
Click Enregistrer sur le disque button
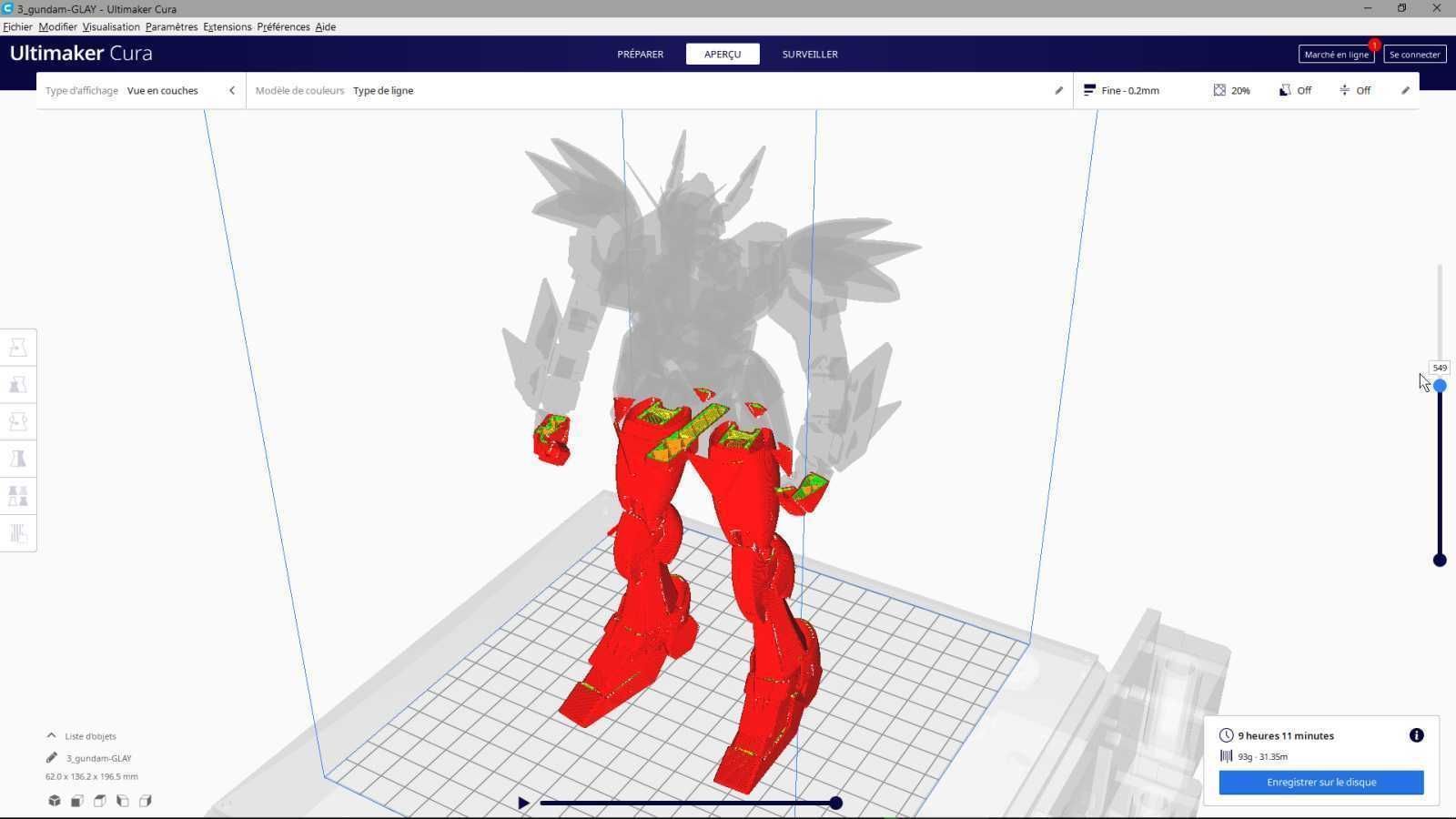coord(1321,782)
